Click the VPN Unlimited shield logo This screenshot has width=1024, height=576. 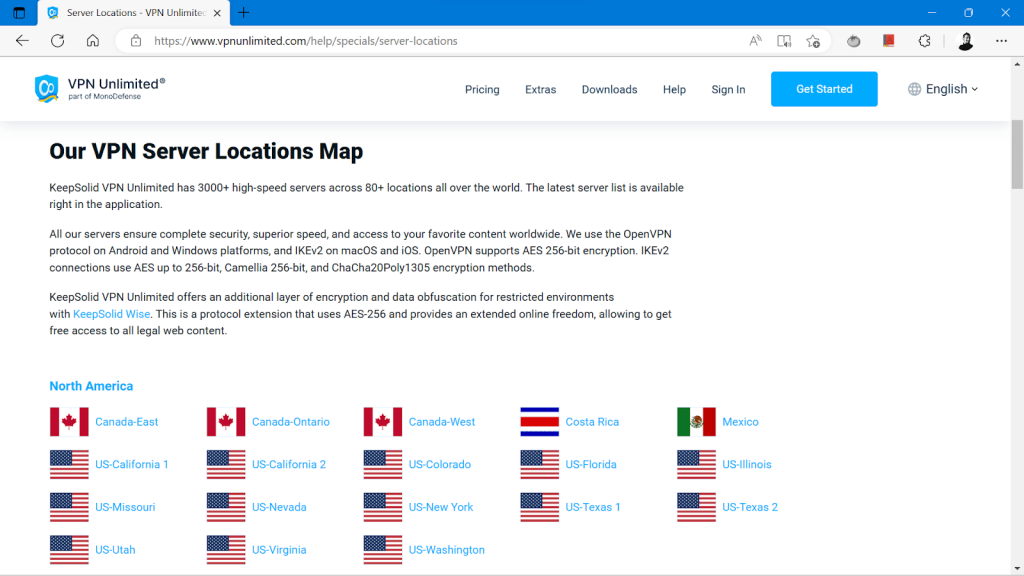[x=46, y=89]
